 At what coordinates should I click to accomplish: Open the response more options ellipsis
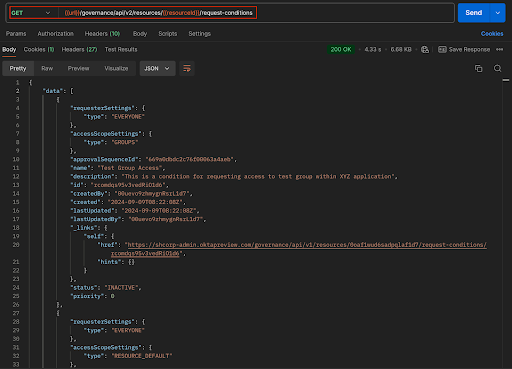tap(499, 49)
